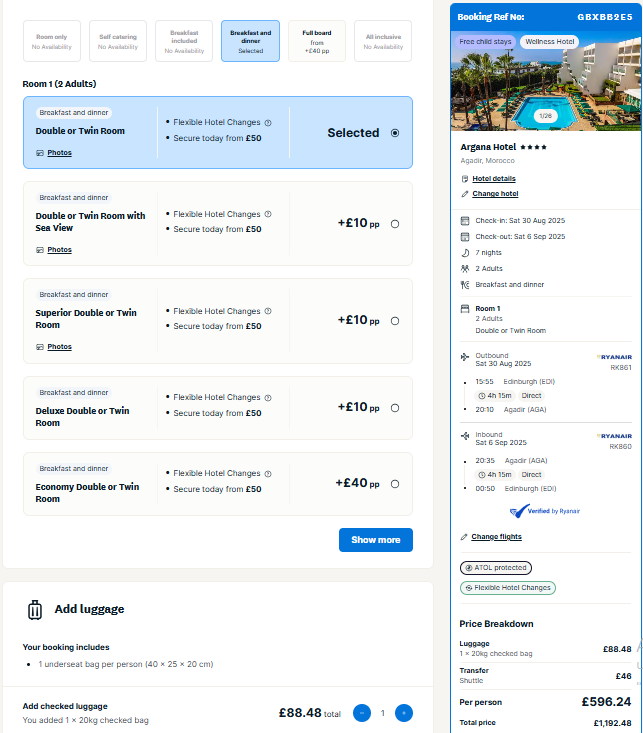643x733 pixels.
Task: Click the Luggage £88.48 breakdown amount
Action: 617,649
